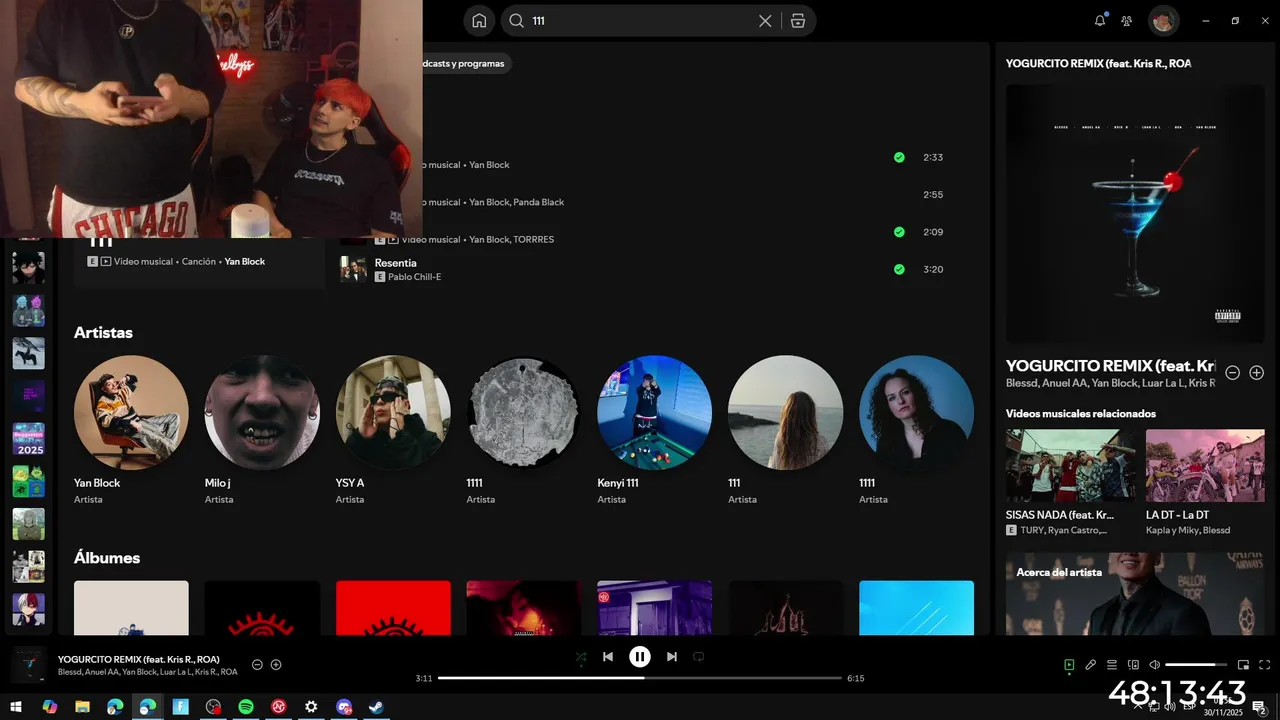1280x720 pixels.
Task: Enter full screen with the expand icon
Action: pos(1265,665)
